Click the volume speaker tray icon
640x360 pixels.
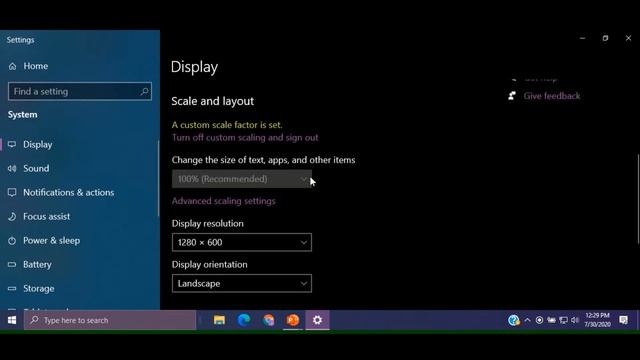575,320
